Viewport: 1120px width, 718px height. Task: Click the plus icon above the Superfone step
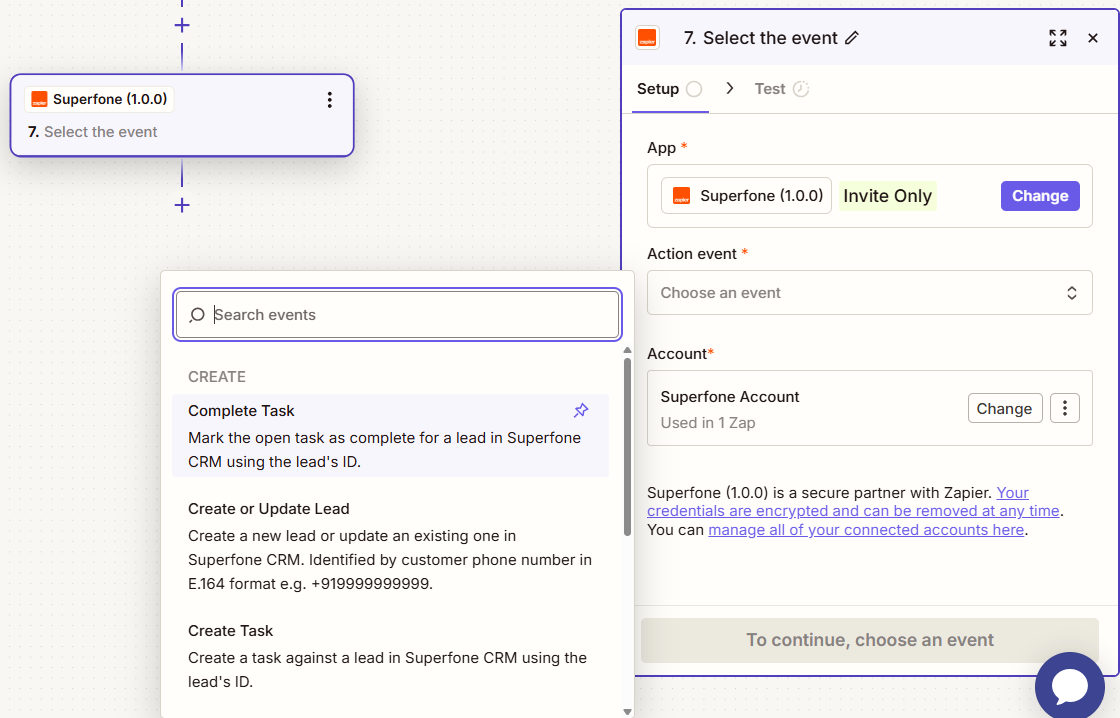click(x=182, y=26)
